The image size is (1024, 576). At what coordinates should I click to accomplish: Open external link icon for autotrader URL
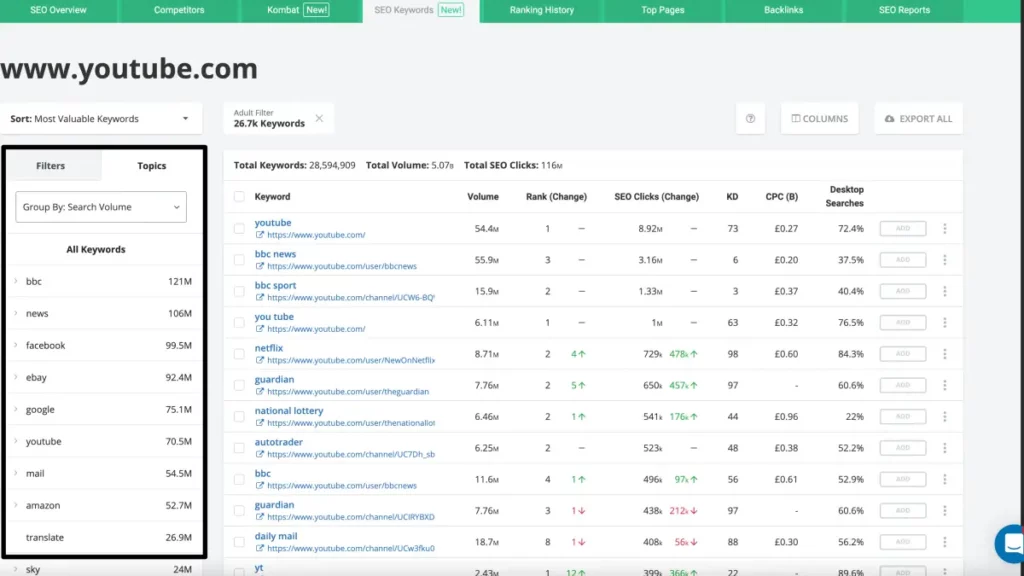(260, 454)
